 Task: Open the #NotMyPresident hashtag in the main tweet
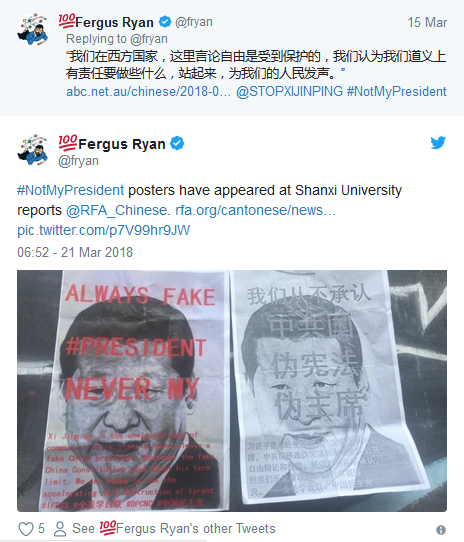point(71,190)
